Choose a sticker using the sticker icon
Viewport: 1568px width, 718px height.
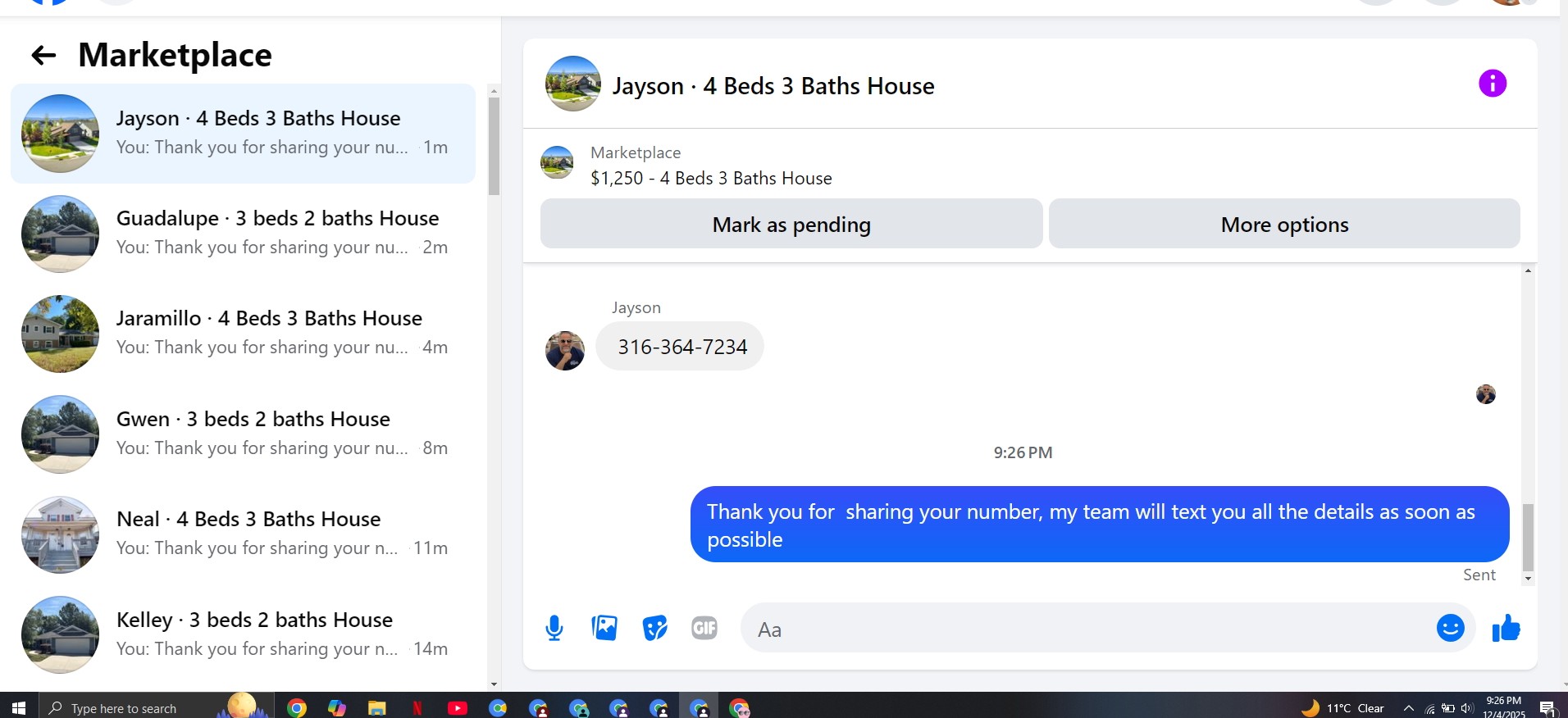tap(654, 628)
